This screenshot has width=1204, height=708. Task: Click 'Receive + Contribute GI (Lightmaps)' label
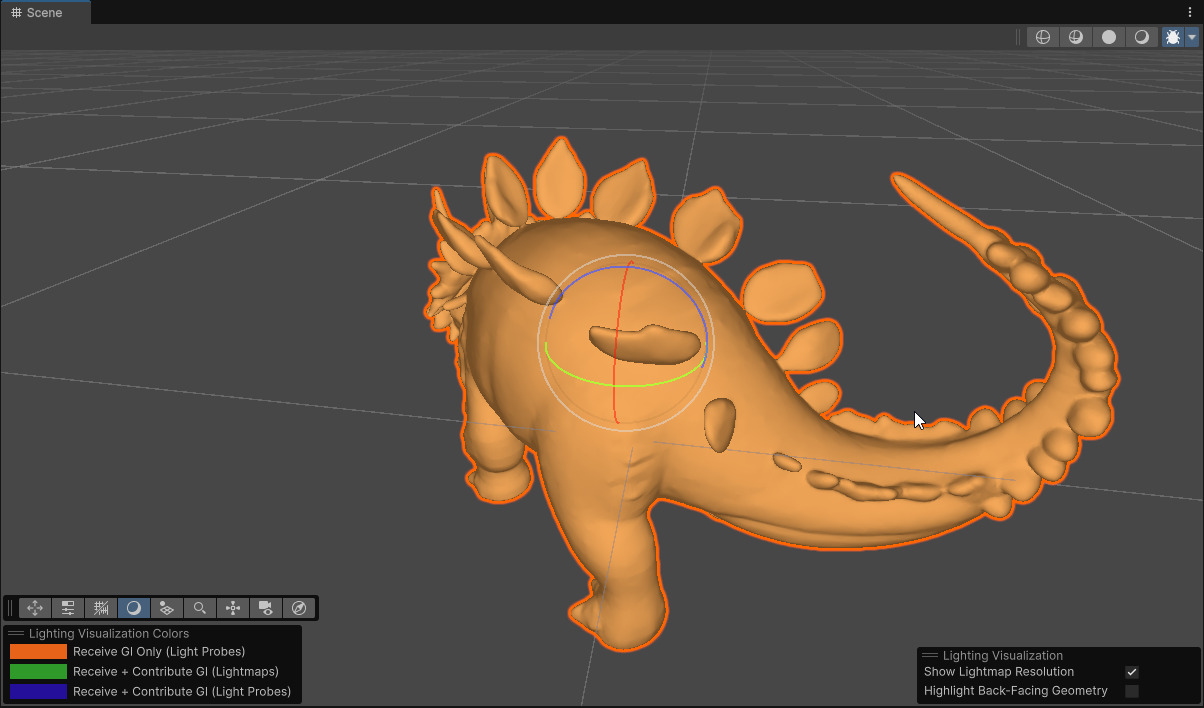[176, 672]
